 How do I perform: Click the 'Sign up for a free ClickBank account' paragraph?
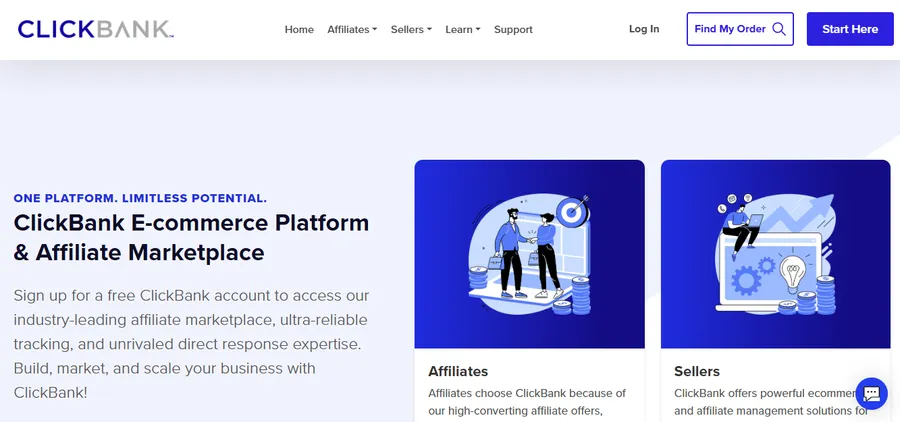[191, 344]
